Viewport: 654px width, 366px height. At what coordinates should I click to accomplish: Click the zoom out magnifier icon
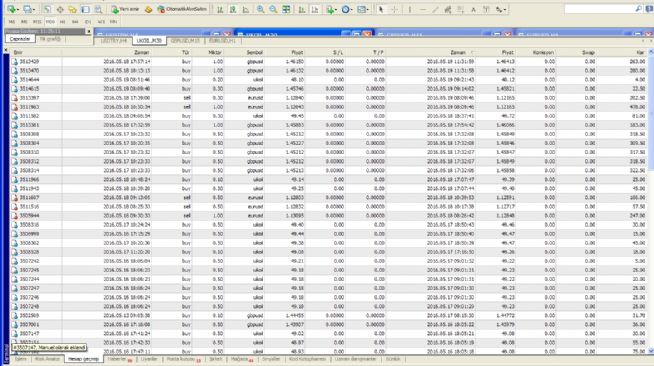273,9
